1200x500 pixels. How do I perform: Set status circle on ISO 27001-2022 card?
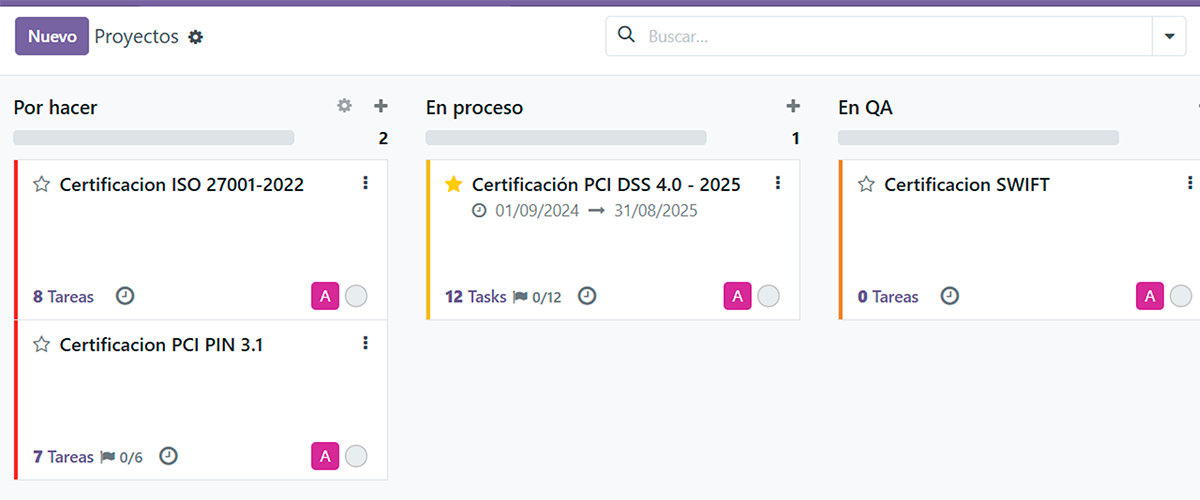tap(356, 296)
